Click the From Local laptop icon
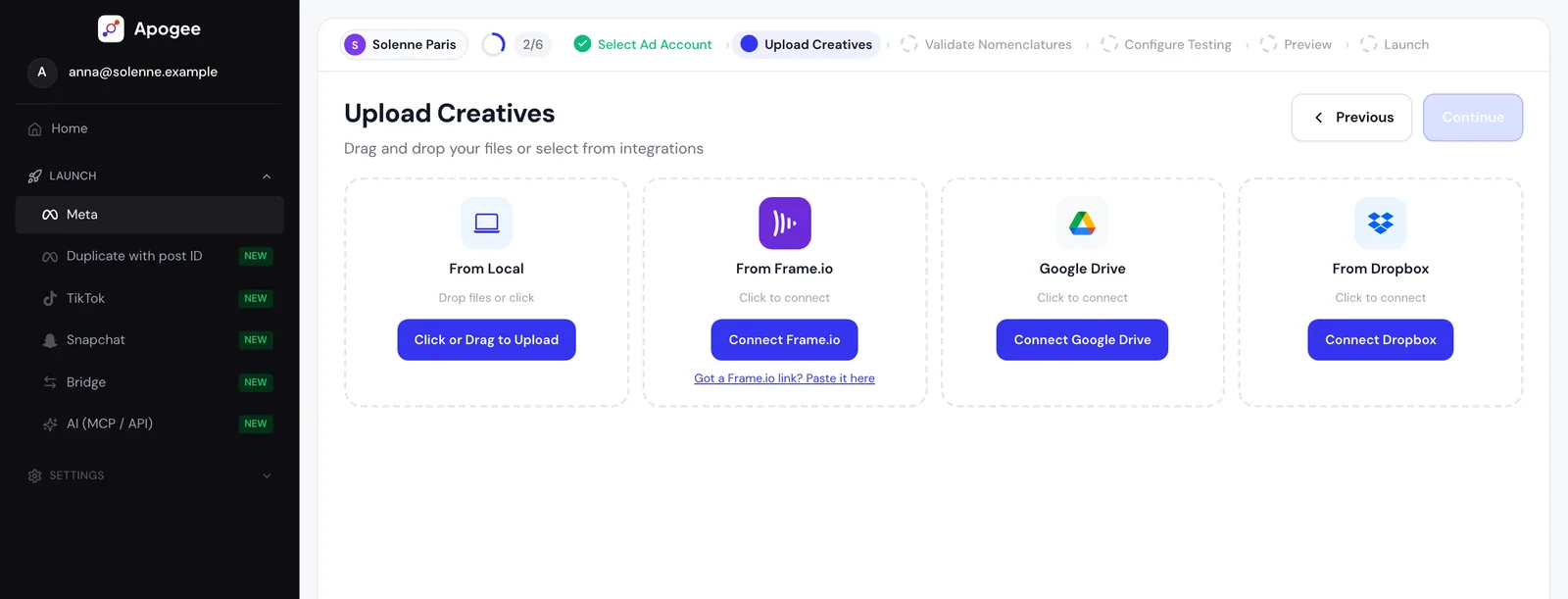1568x599 pixels. [487, 224]
